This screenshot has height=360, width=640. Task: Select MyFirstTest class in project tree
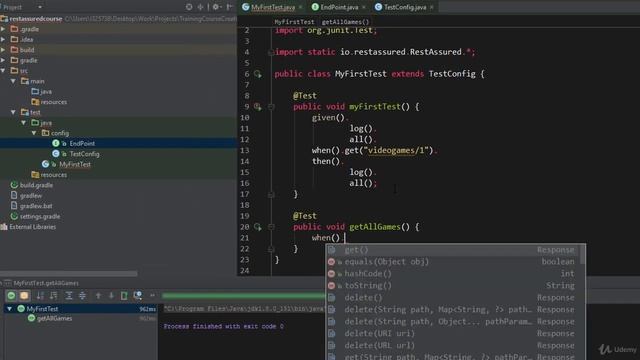(x=75, y=164)
